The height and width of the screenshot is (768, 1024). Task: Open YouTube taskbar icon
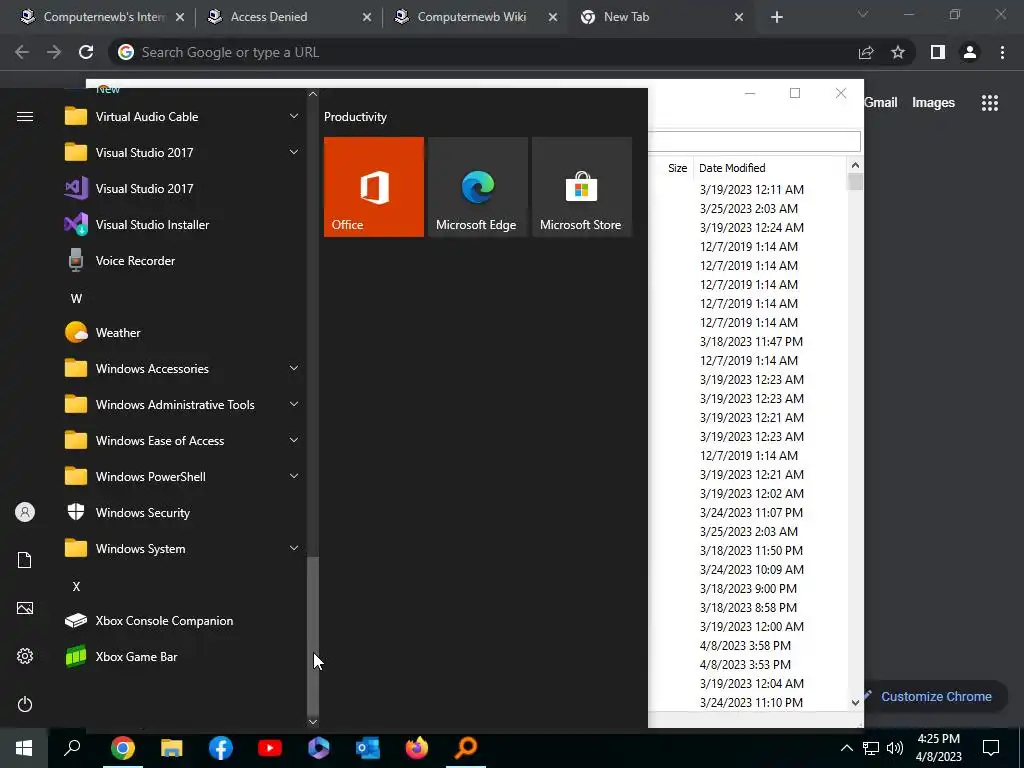pyautogui.click(x=270, y=748)
